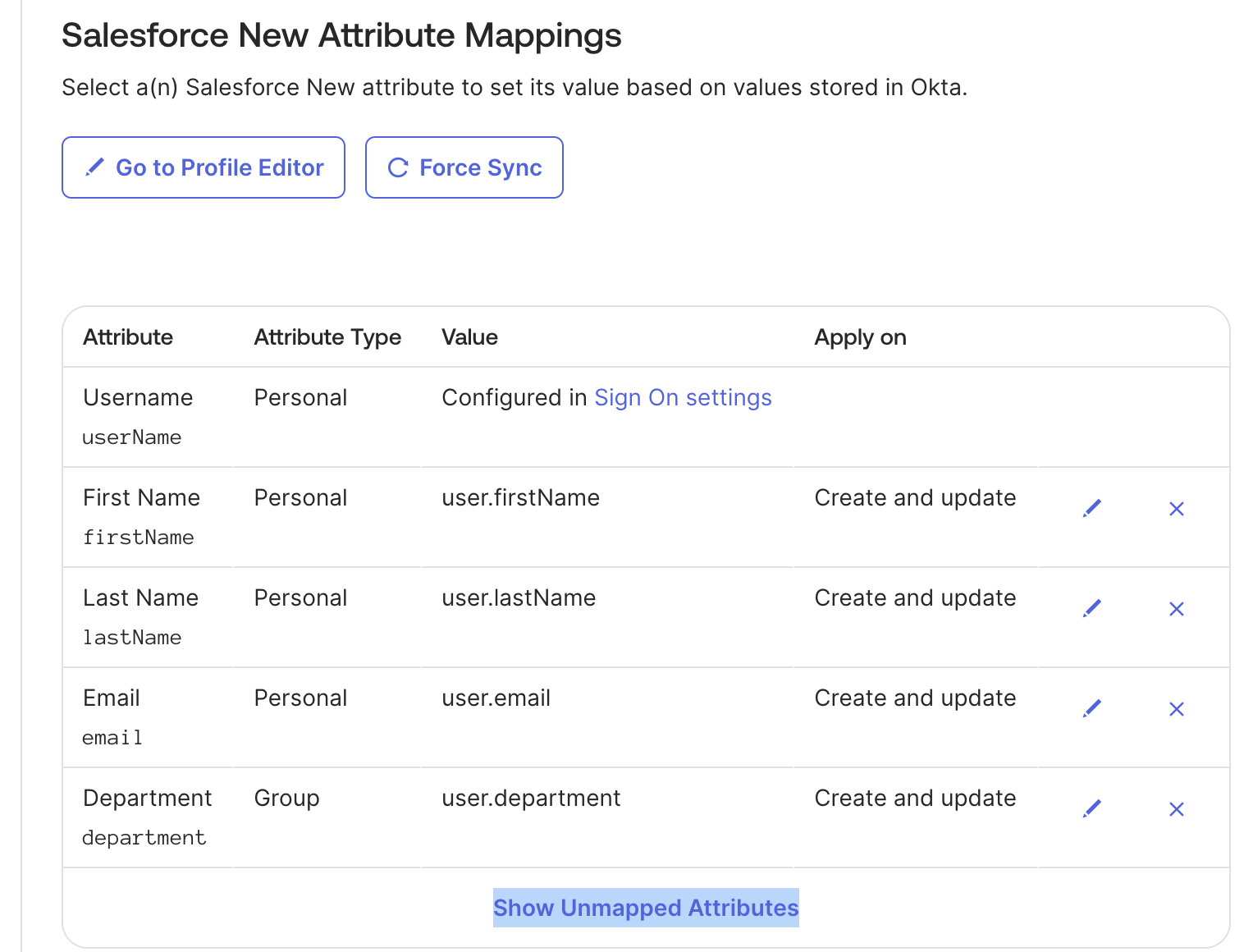1244x952 pixels.
Task: Edit the Email mapping pencil icon
Action: tap(1092, 709)
